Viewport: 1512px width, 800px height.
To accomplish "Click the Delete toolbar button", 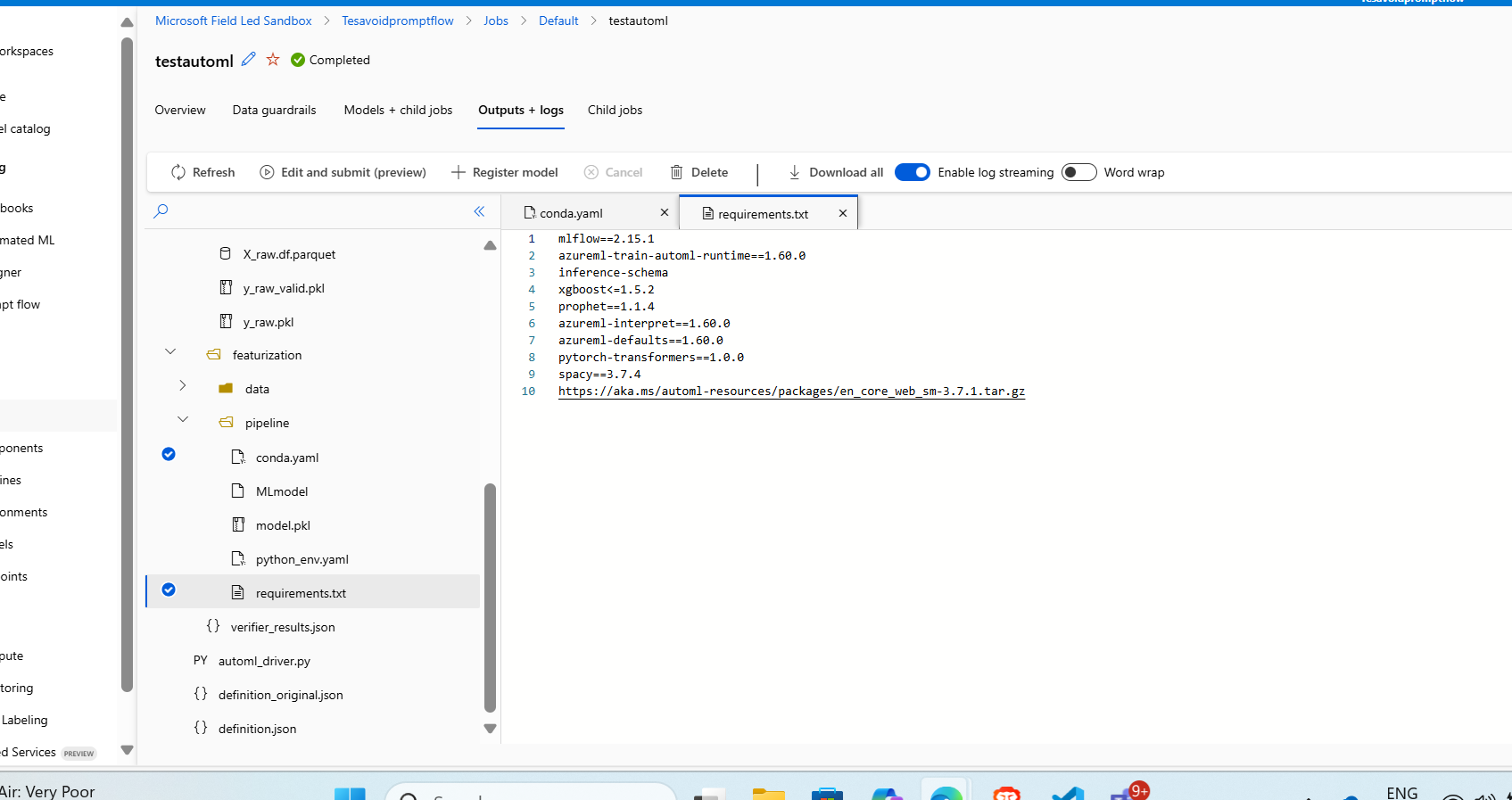I will (x=699, y=172).
